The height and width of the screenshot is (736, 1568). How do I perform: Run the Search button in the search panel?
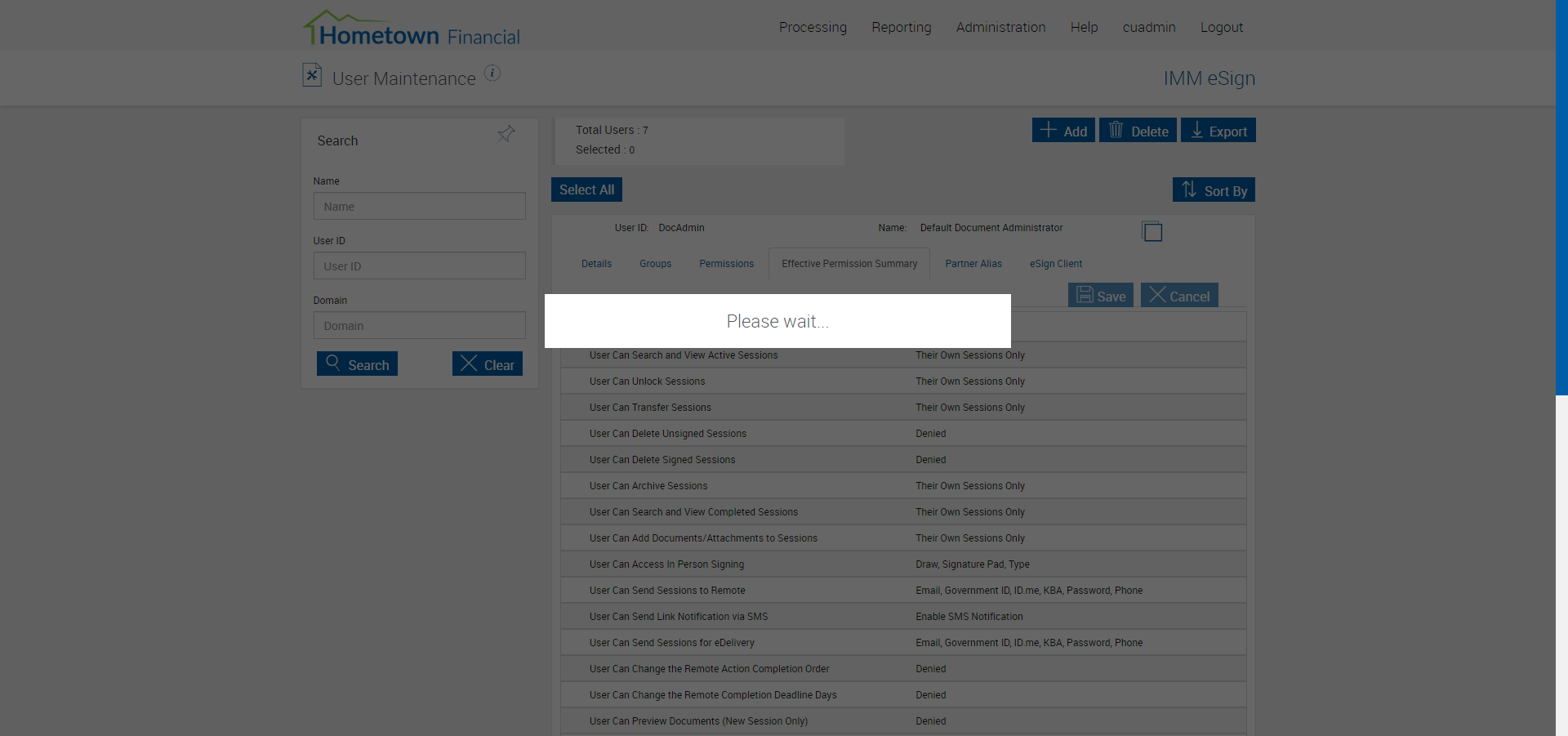tap(357, 364)
